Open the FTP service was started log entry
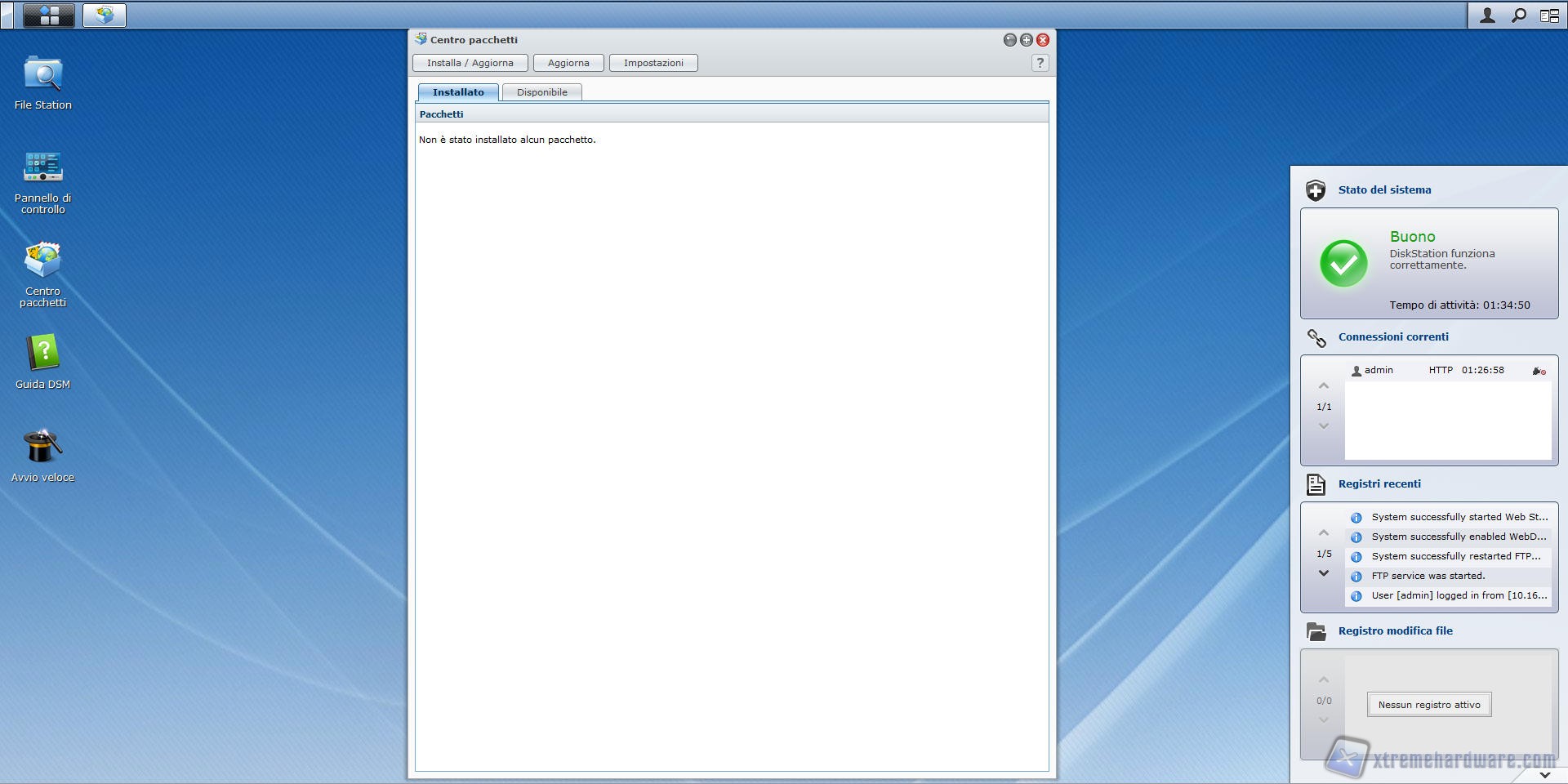The height and width of the screenshot is (784, 1568). pos(1428,576)
